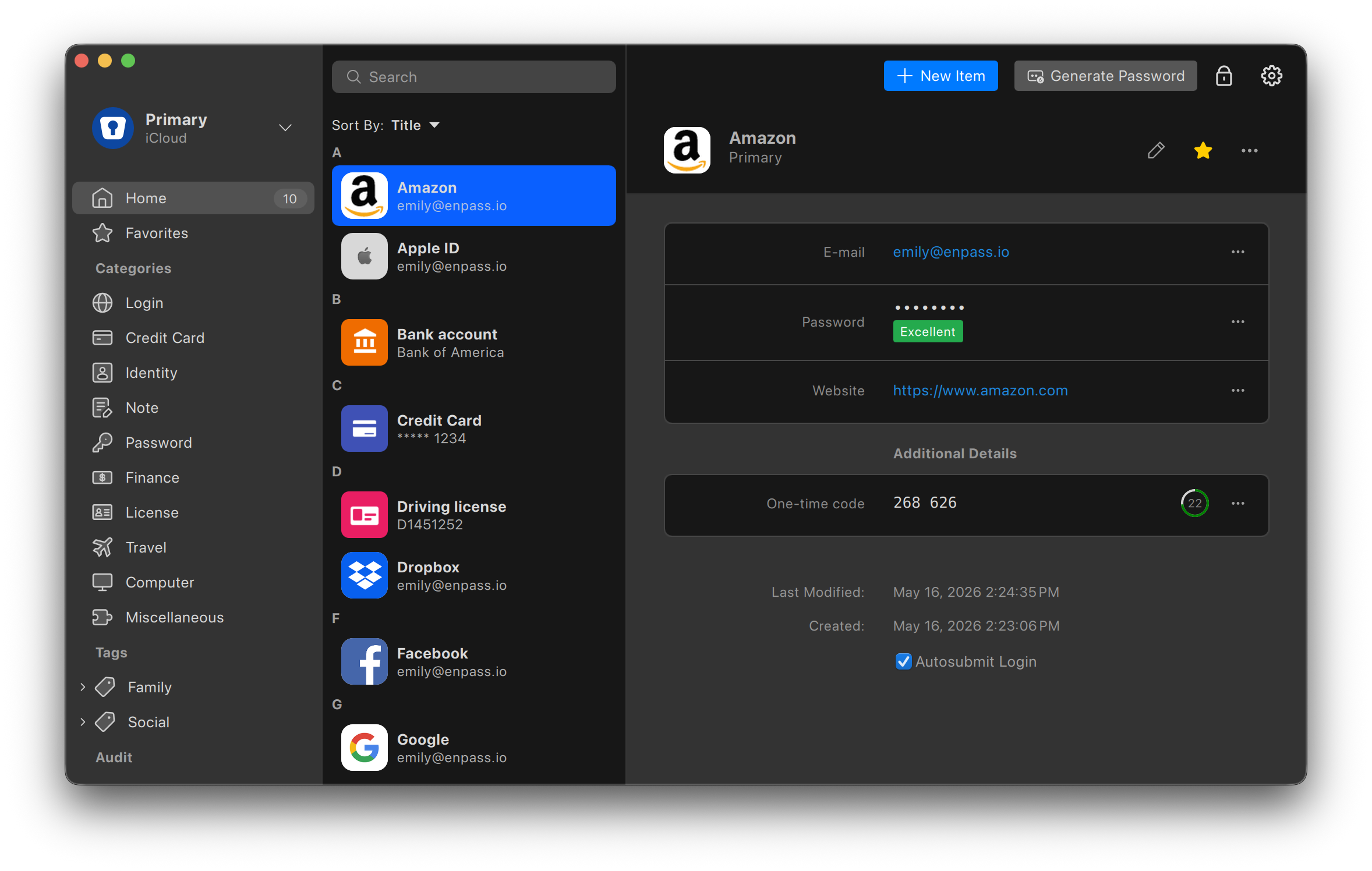1372x871 pixels.
Task: Click the Credit Card item icon in list
Action: (x=365, y=429)
